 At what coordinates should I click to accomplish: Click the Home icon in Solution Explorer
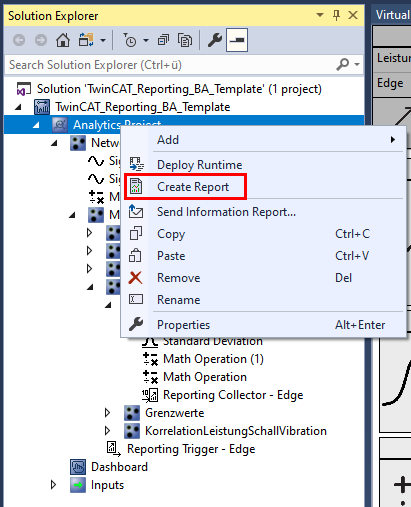[63, 40]
